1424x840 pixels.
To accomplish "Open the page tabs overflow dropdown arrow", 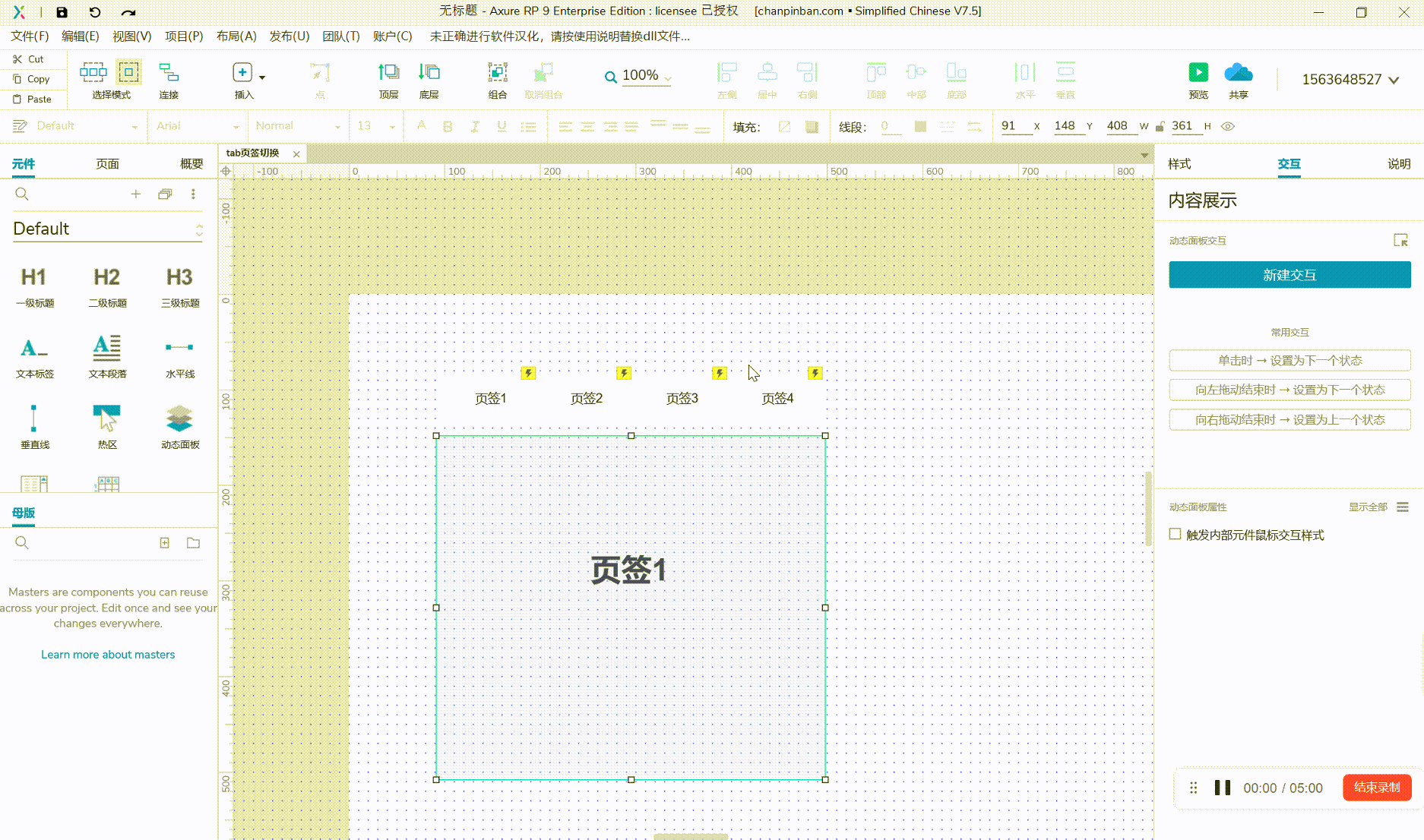I will 1144,155.
